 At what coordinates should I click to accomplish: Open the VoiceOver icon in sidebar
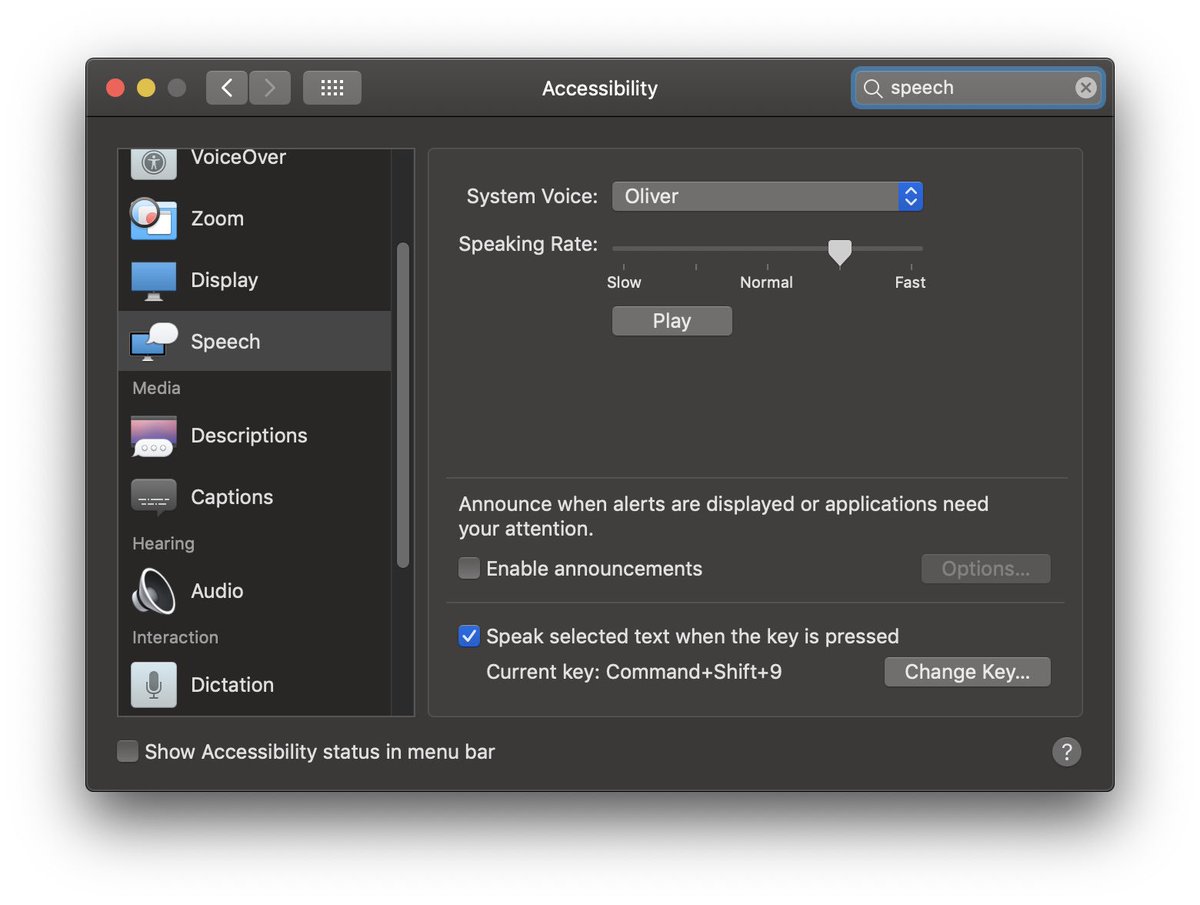click(x=153, y=162)
